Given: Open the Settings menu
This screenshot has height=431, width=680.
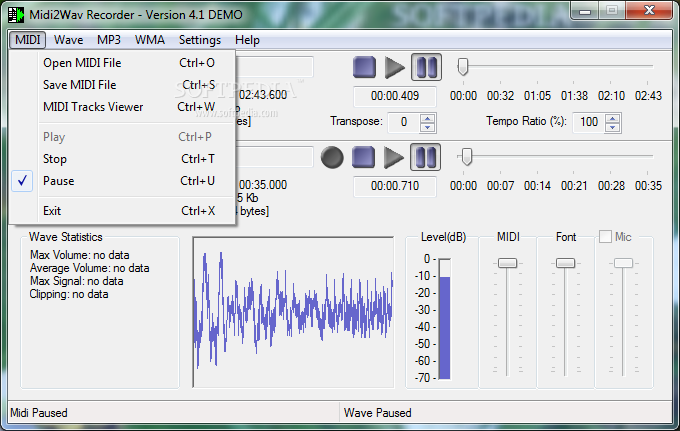Looking at the screenshot, I should click(x=200, y=40).
